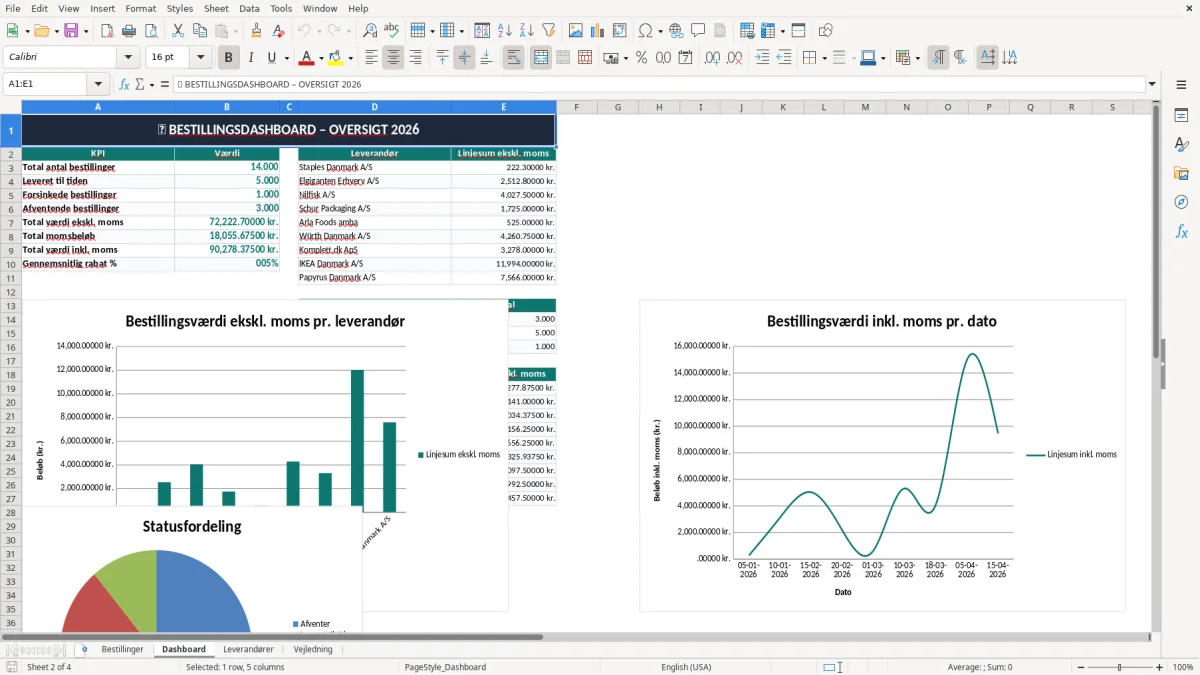Image resolution: width=1200 pixels, height=675 pixels.
Task: Click the Print icon
Action: click(129, 31)
